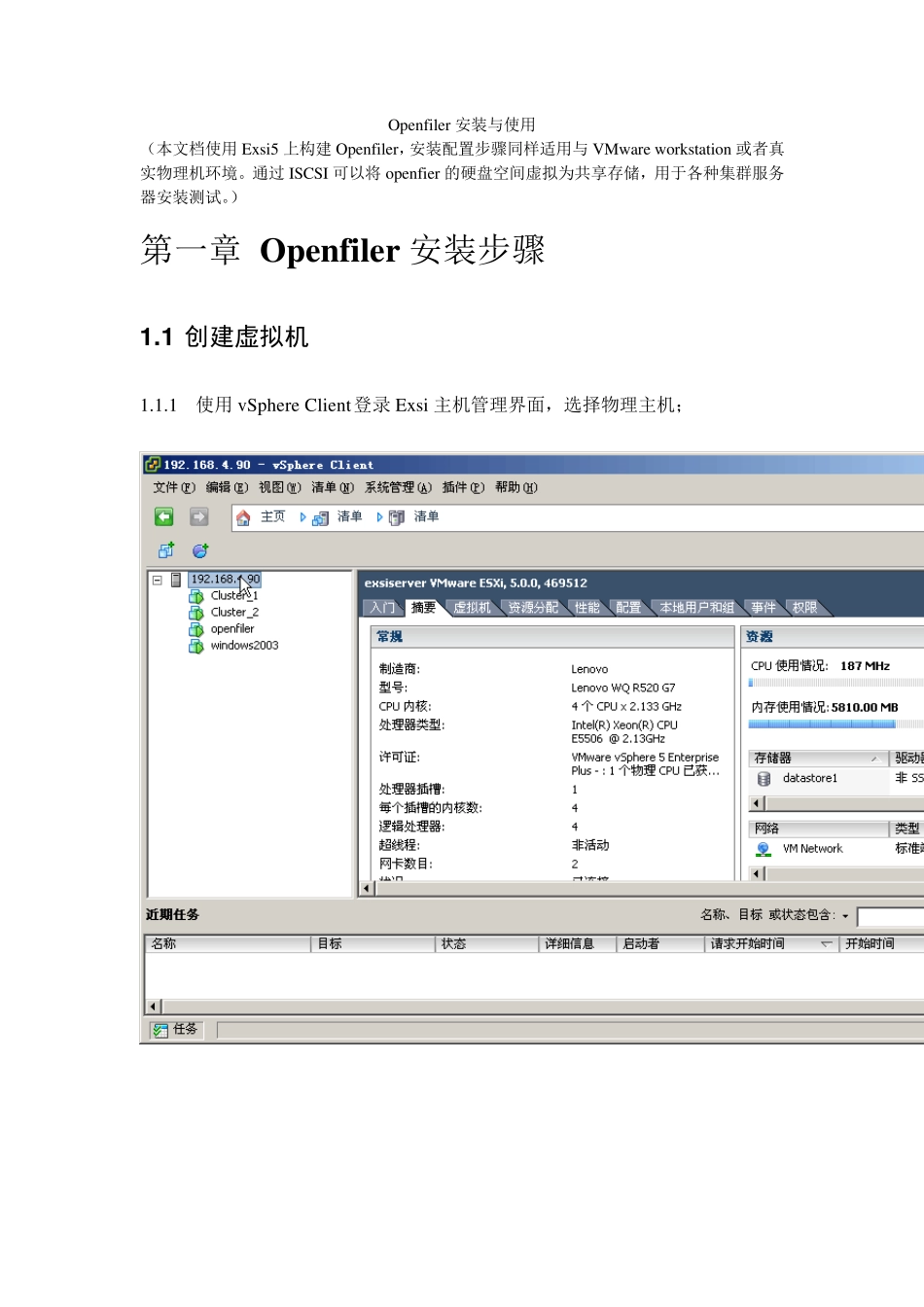The image size is (924, 1307).
Task: Open the Configuration (配置) tab
Action: (628, 608)
